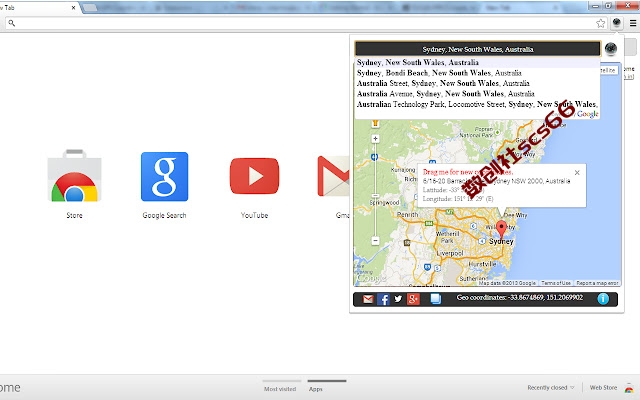
Task: Open the Chrome hamburger menu
Action: [633, 23]
